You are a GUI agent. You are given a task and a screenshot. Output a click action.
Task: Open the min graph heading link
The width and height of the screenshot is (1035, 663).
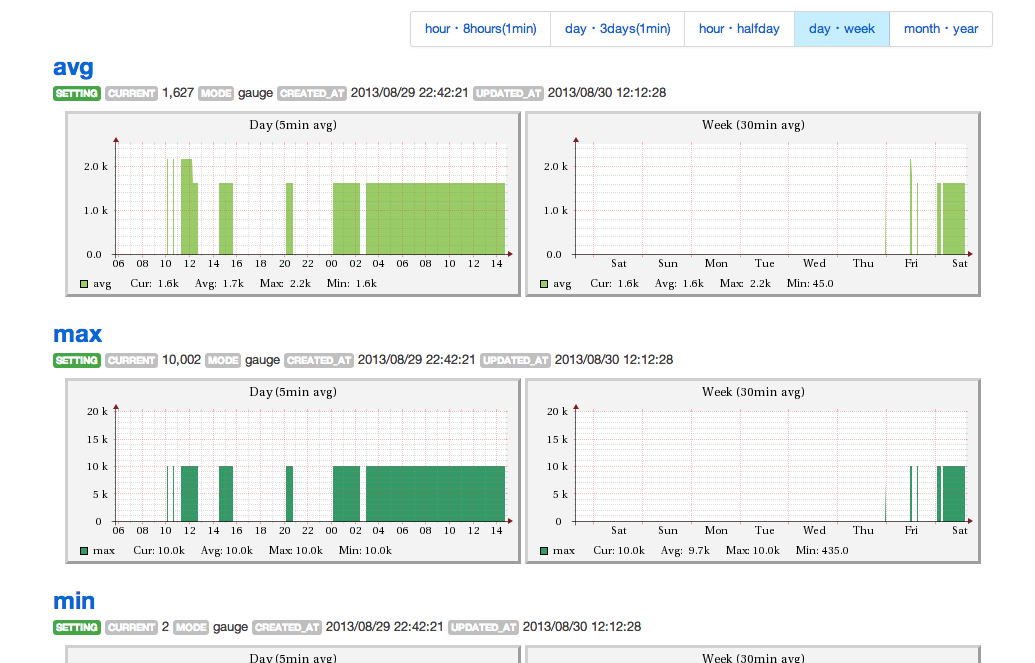tap(74, 601)
